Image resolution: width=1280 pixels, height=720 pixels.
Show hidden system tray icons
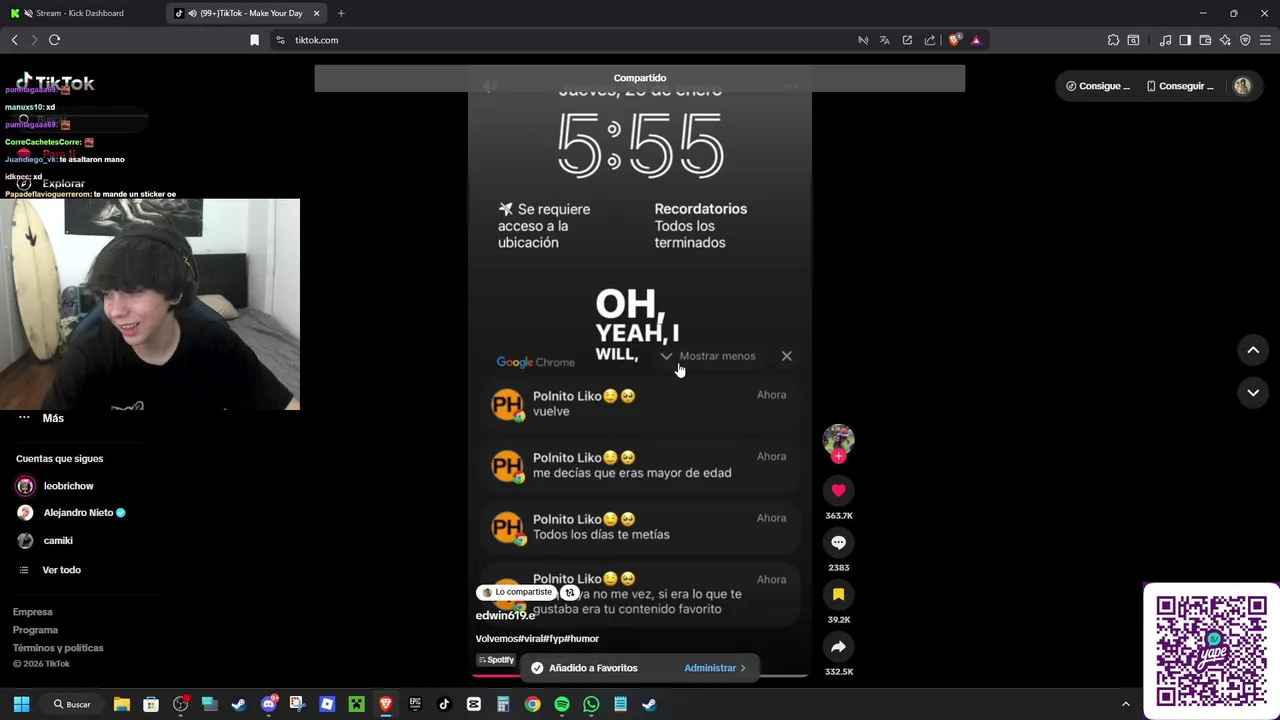click(1125, 704)
